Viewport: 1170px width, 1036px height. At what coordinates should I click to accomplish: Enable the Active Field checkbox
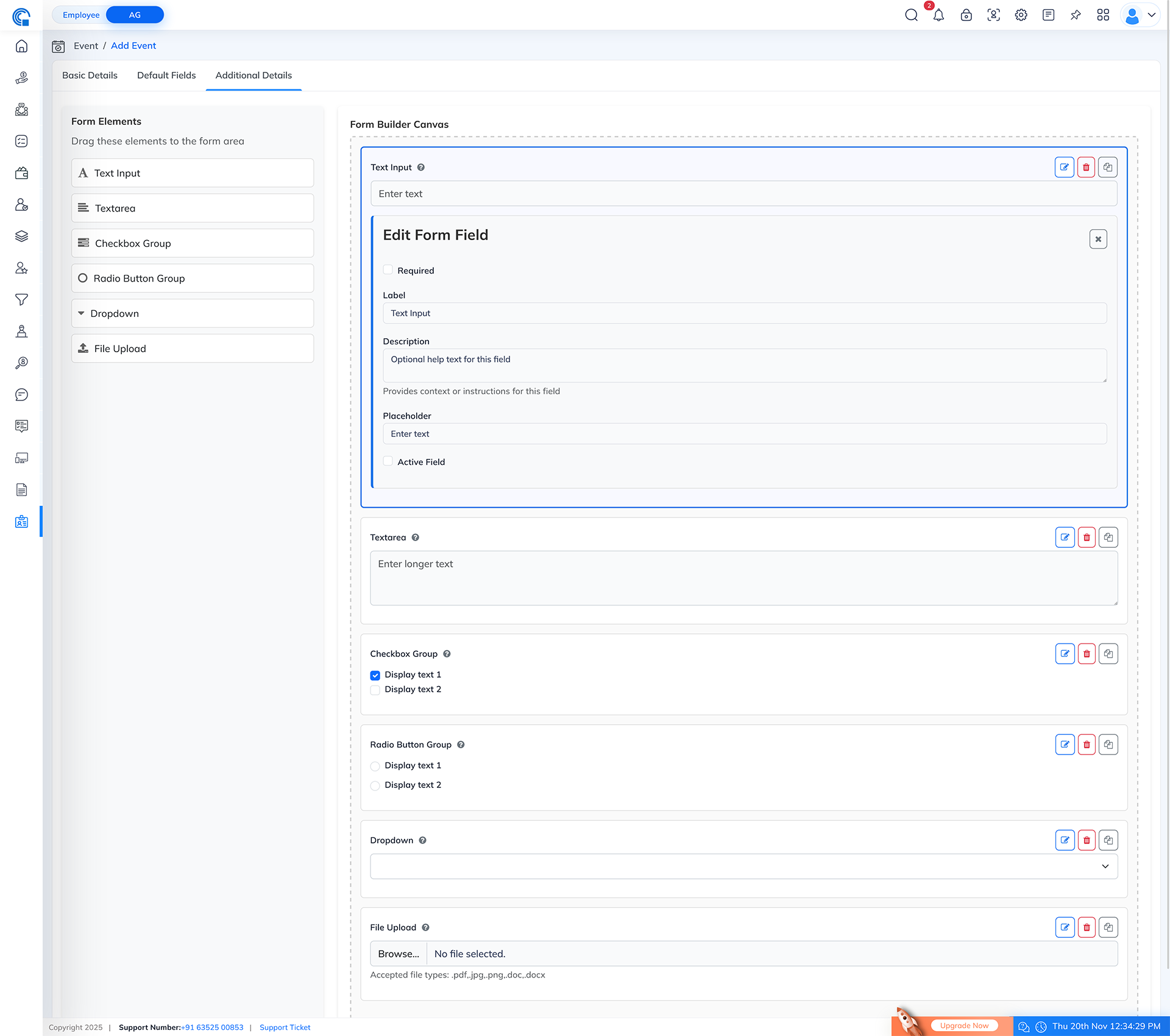[388, 461]
